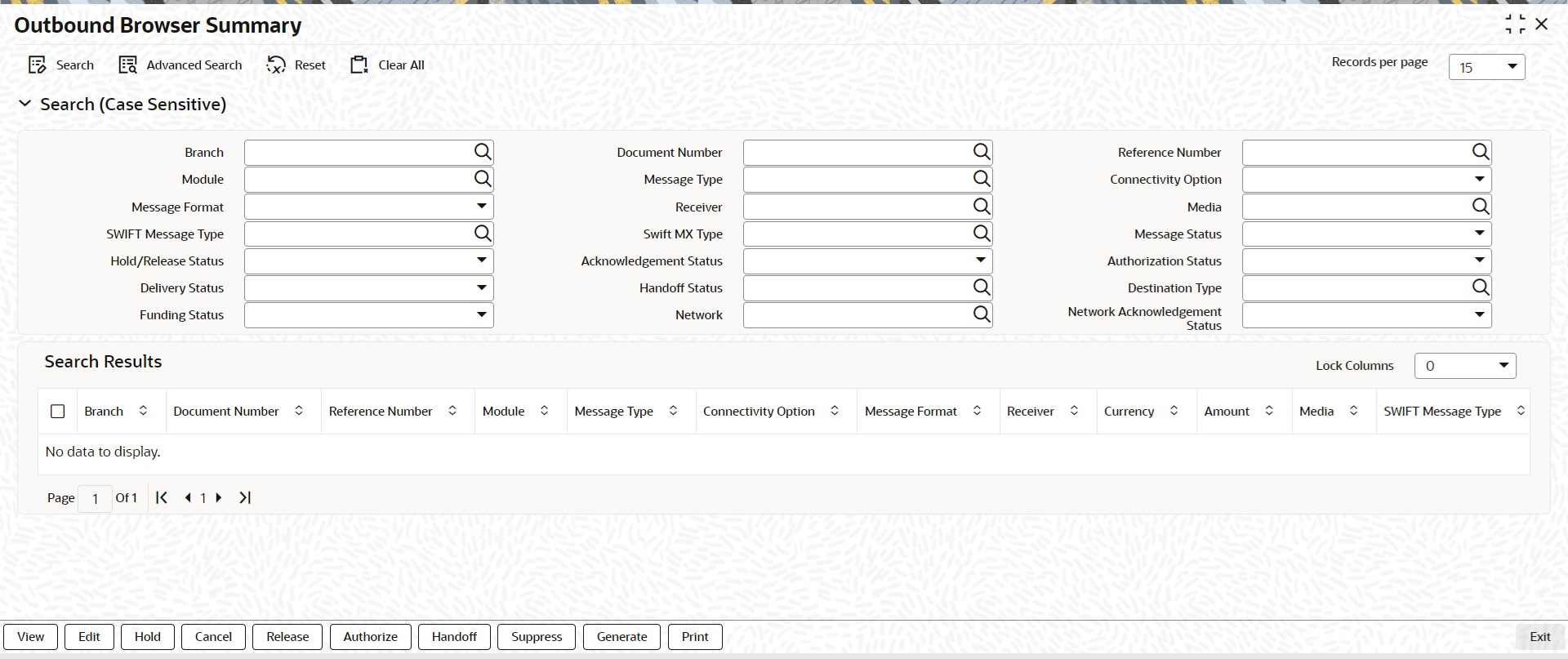Click the Handoff button
The width and height of the screenshot is (1568, 659).
pos(454,637)
